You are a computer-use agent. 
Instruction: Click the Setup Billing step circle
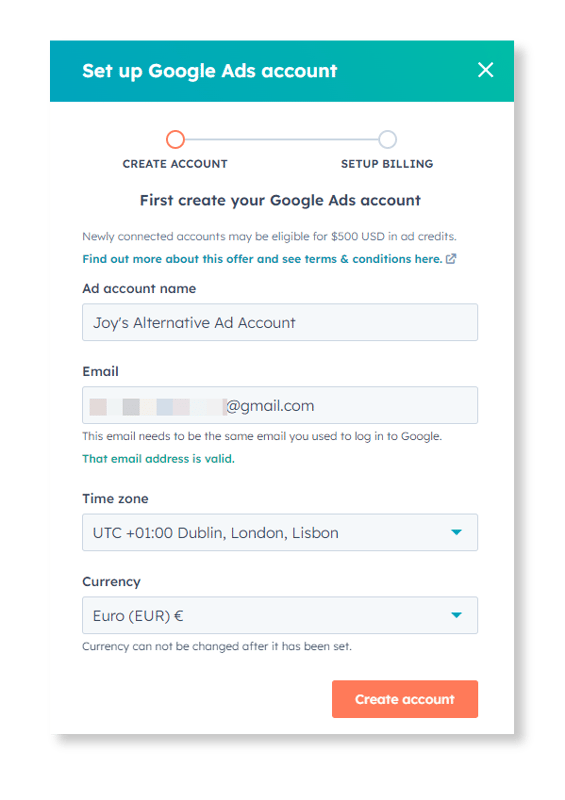(x=387, y=139)
